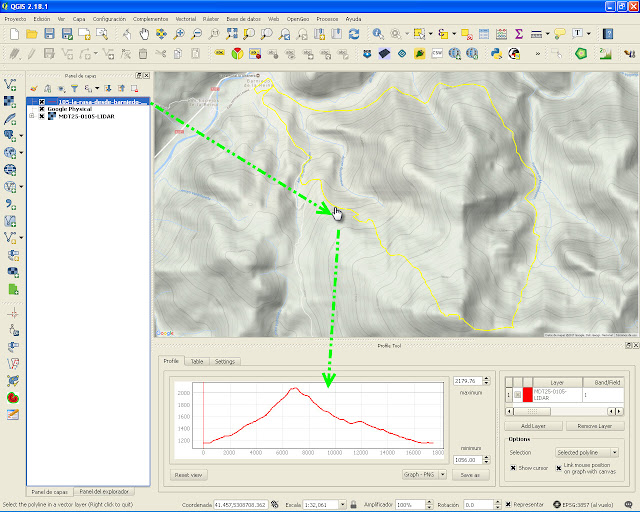
Task: Toggle the profile layer row checkbox
Action: 518,395
